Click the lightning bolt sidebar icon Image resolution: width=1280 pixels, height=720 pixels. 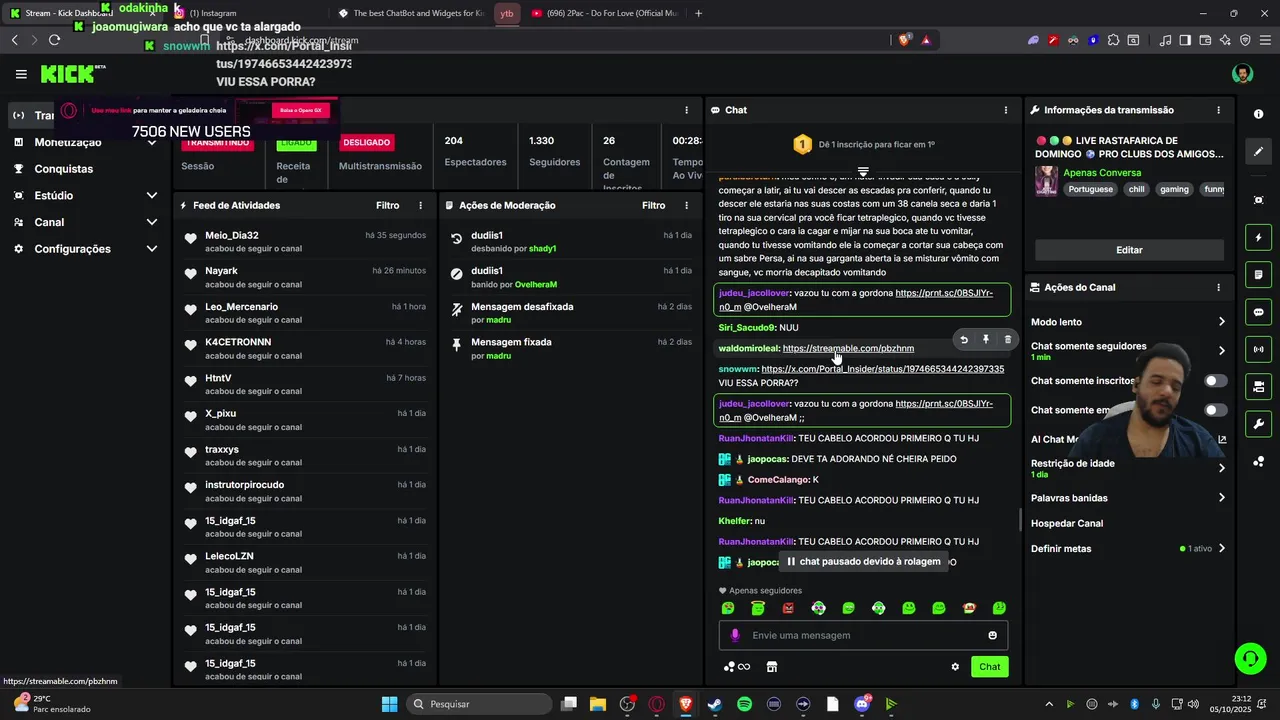point(1258,238)
